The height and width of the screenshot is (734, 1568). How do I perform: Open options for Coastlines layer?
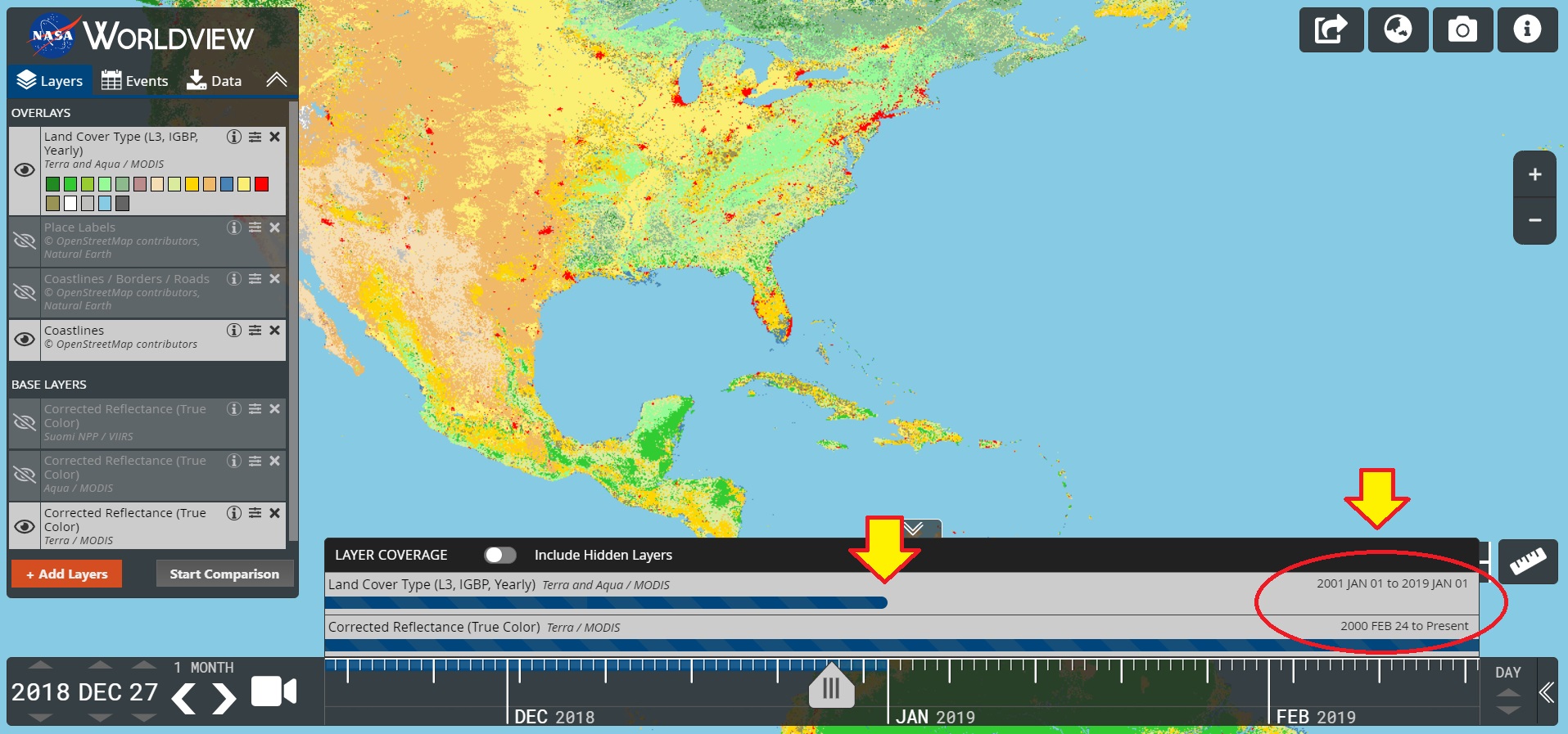click(255, 331)
